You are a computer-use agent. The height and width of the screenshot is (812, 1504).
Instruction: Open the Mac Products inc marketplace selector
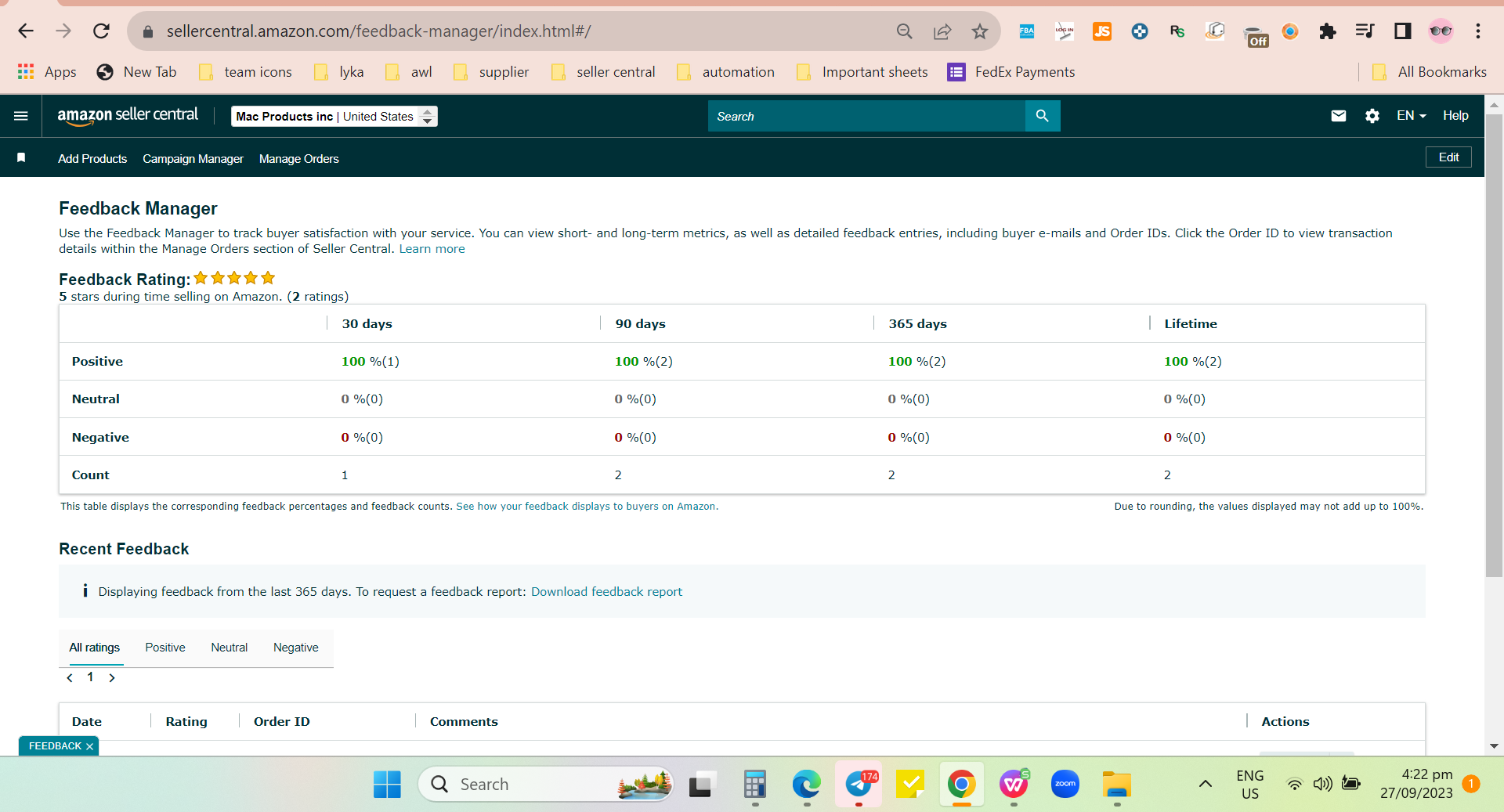pyautogui.click(x=334, y=117)
